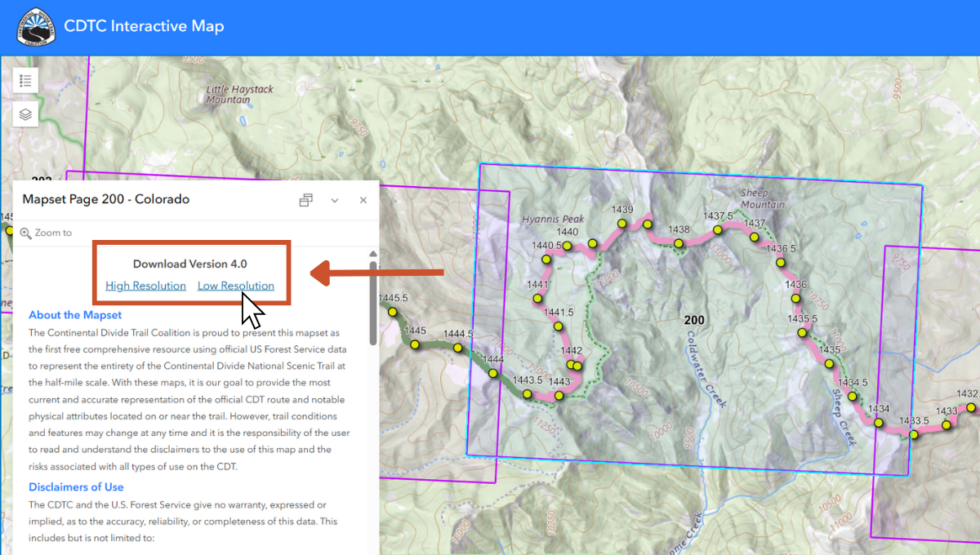Screen dimensions: 980x555
Task: Select the mile marker 1444 point
Action: (493, 373)
